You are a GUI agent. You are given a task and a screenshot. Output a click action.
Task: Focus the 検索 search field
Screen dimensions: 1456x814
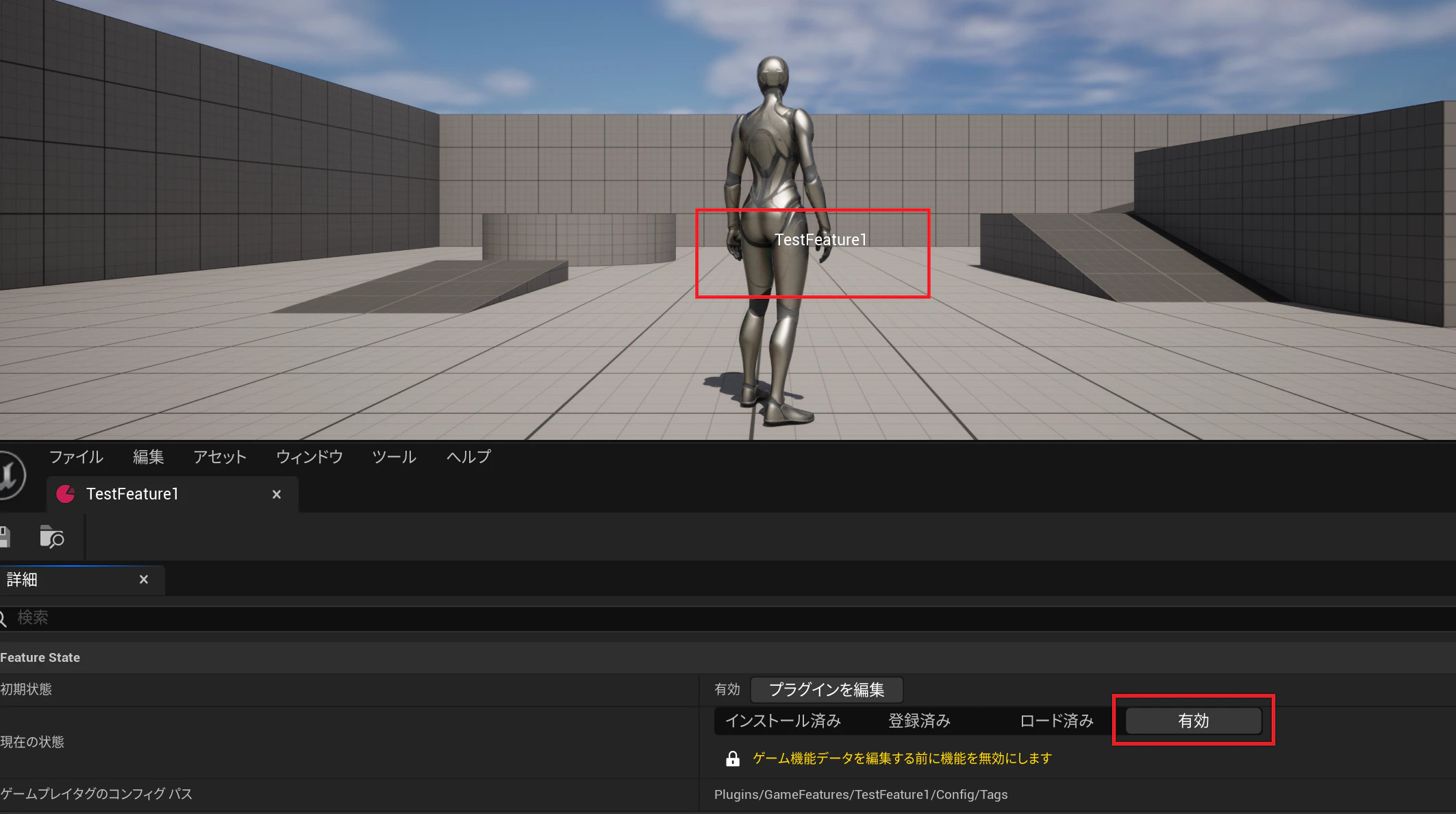(728, 618)
